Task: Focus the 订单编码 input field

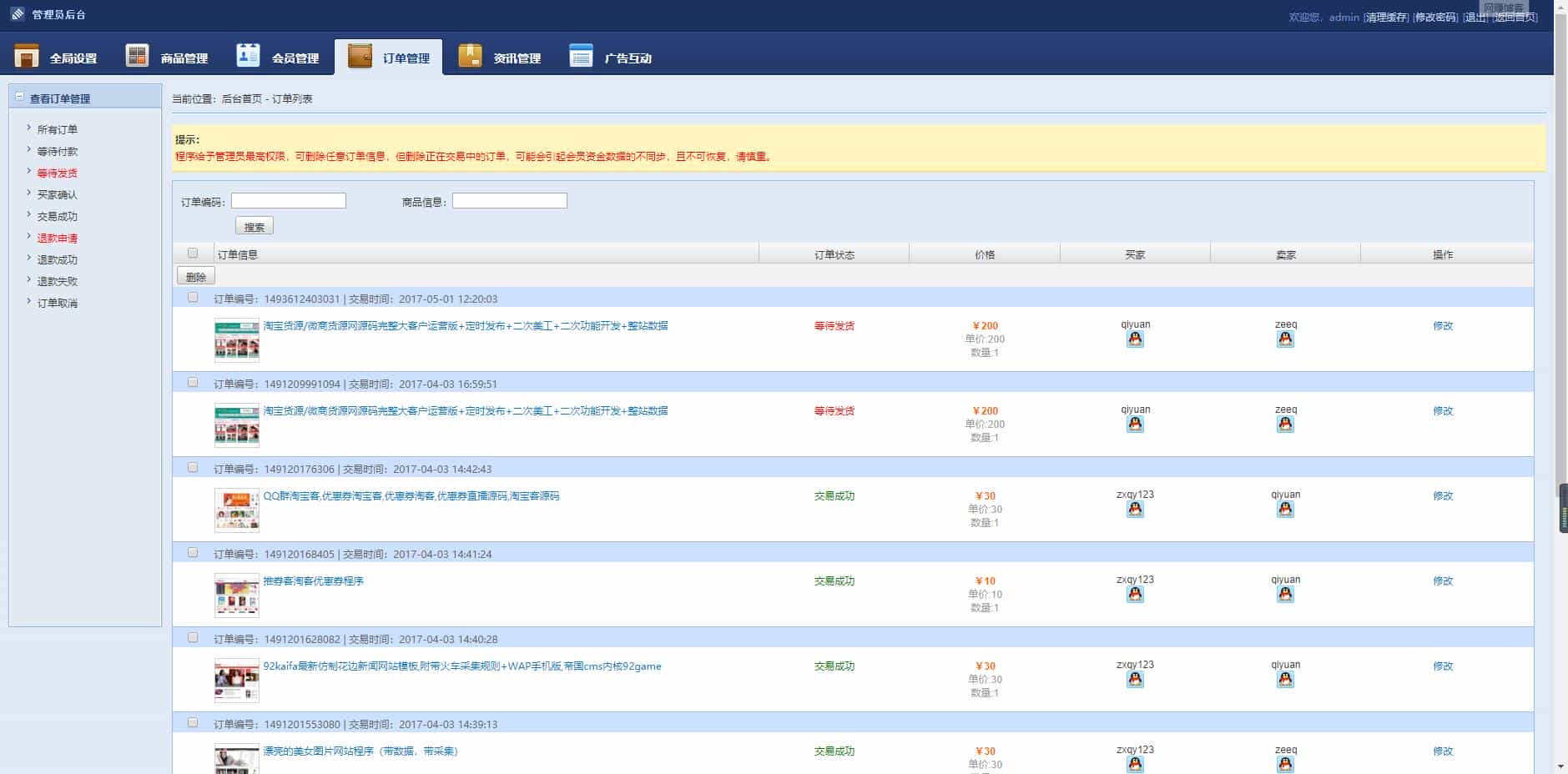Action: [x=289, y=201]
